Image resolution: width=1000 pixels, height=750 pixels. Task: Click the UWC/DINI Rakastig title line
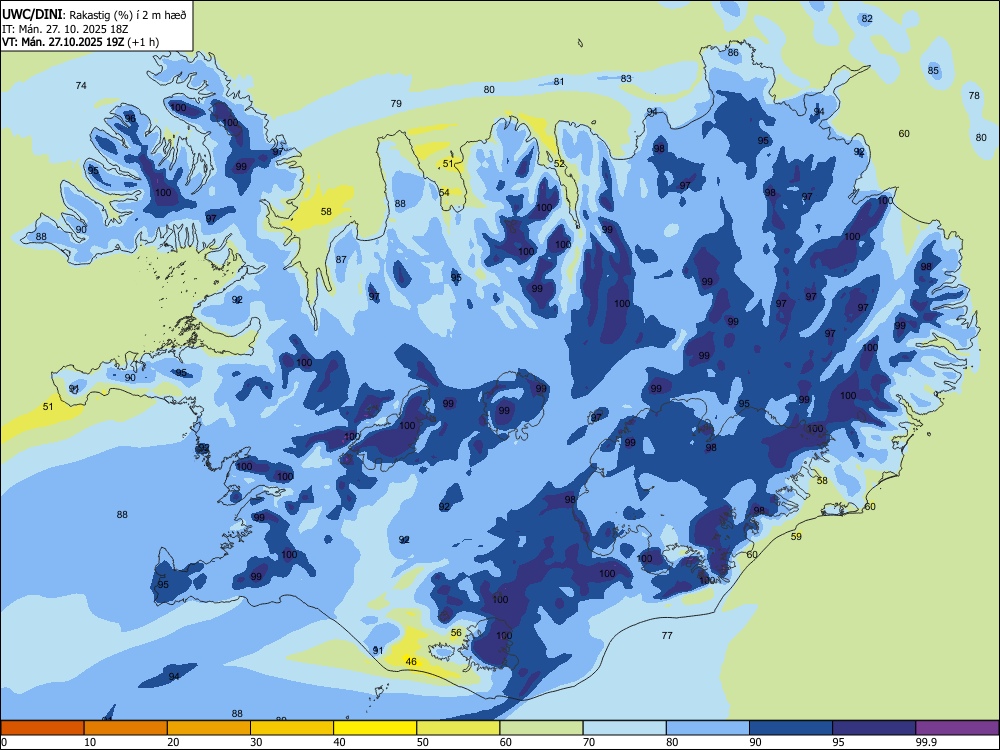click(94, 15)
